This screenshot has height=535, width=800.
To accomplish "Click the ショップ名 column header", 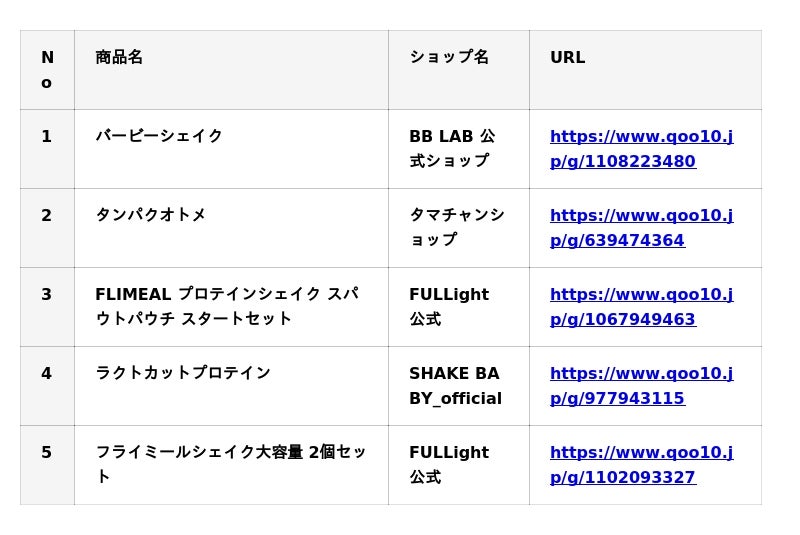I will (x=449, y=58).
